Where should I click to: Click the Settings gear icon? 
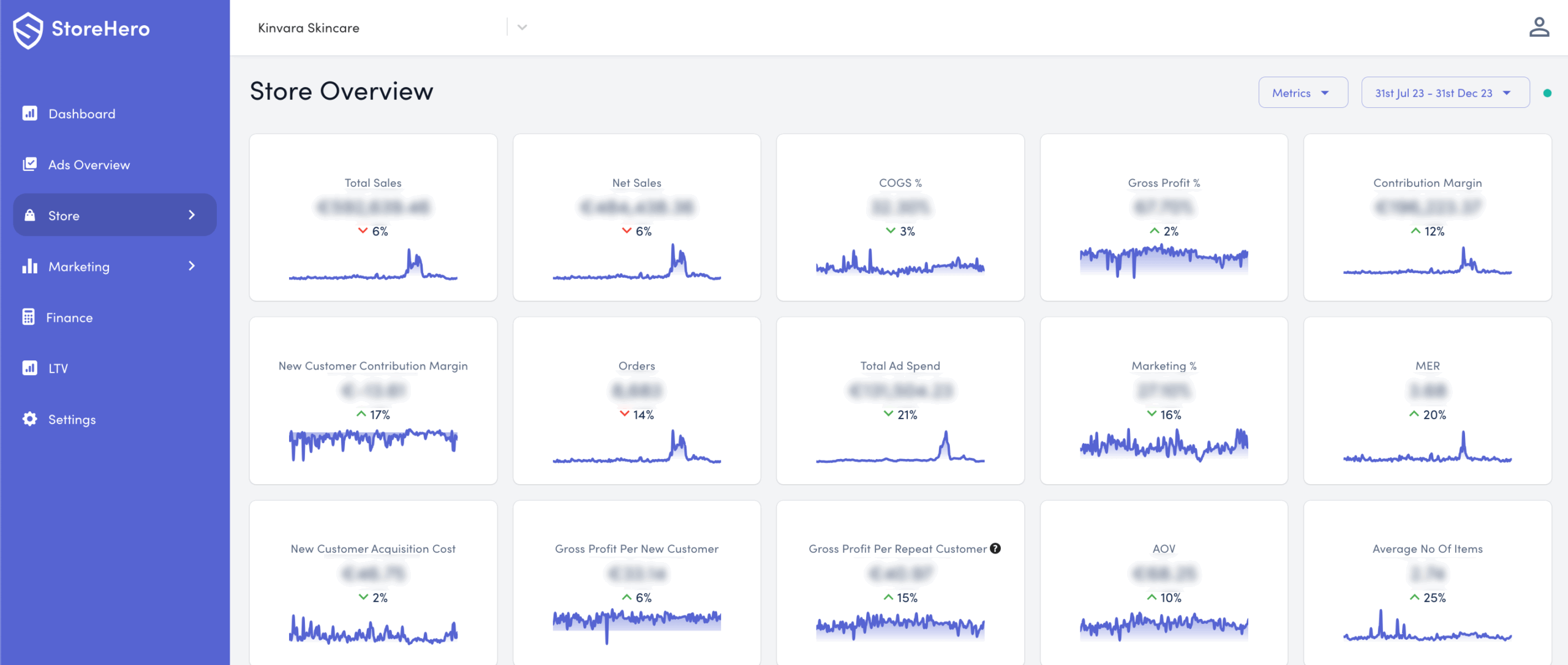pyautogui.click(x=29, y=419)
